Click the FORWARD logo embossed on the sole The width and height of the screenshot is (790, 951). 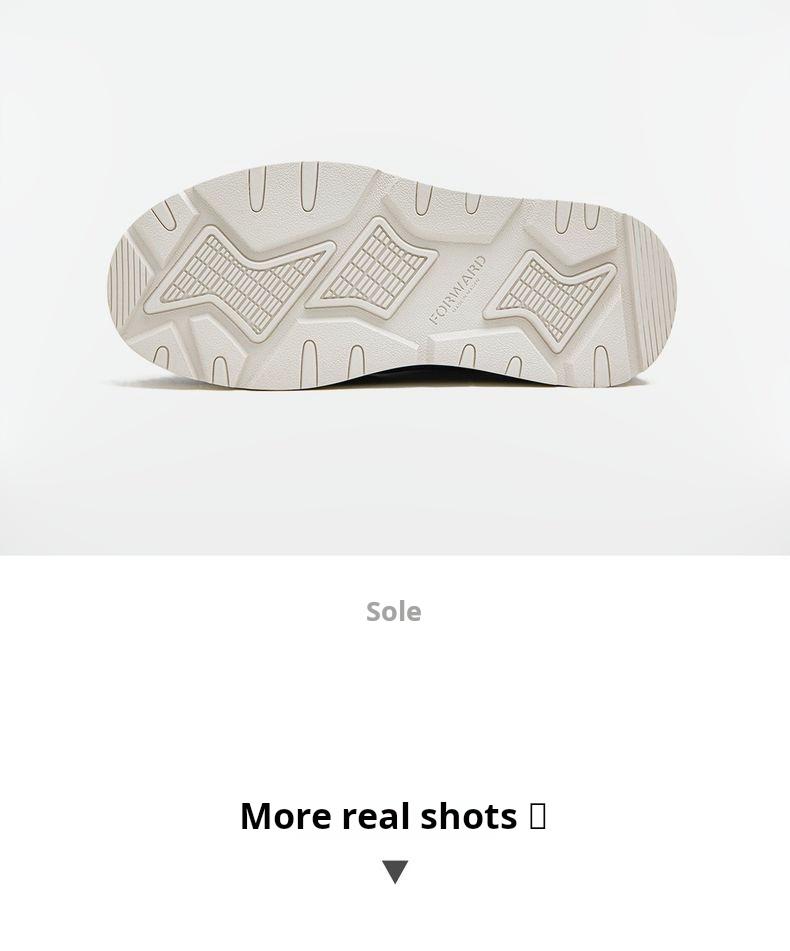[458, 291]
